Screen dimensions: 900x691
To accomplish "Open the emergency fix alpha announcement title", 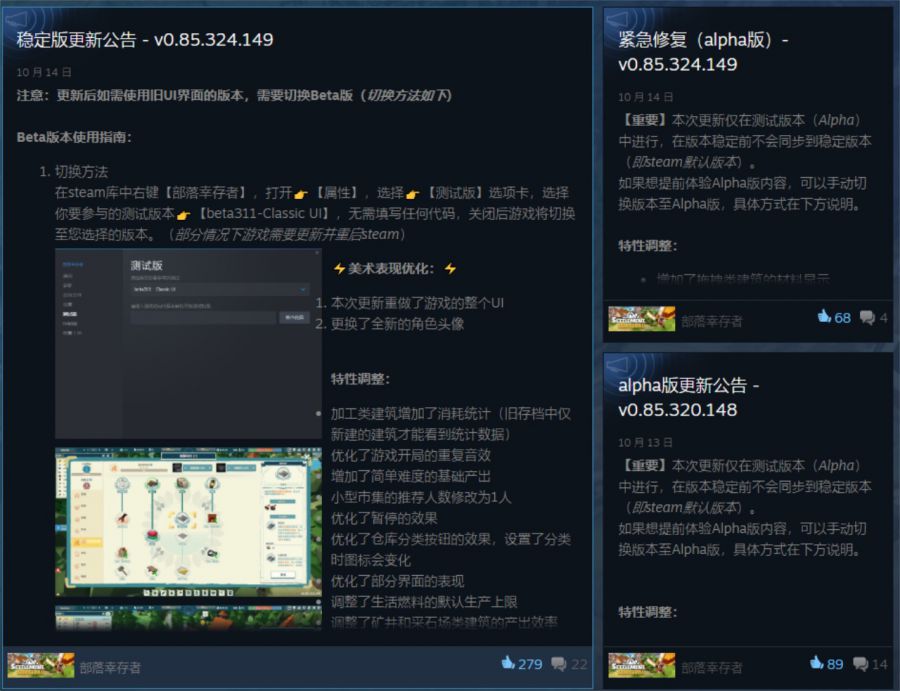I will 703,52.
